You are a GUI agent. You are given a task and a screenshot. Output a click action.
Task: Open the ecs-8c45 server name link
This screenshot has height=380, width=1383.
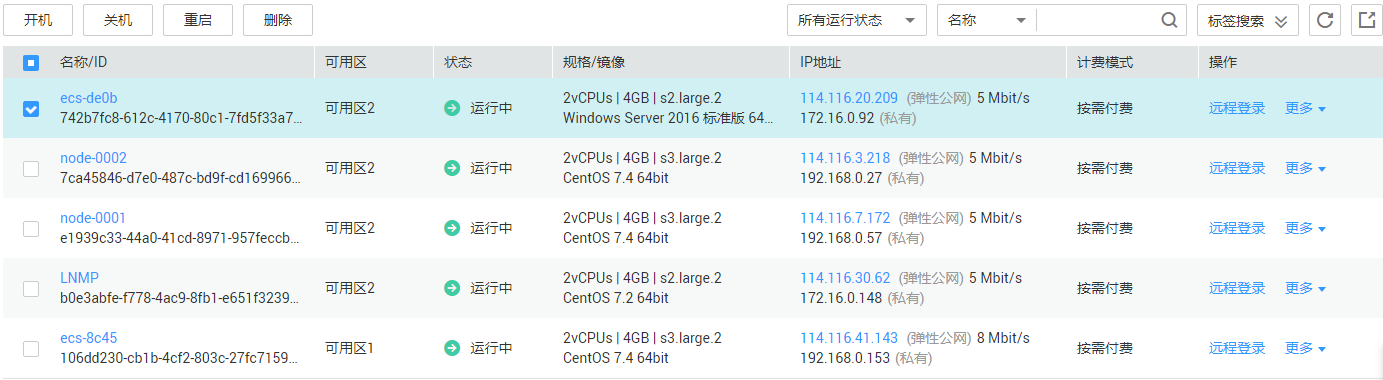(89, 338)
